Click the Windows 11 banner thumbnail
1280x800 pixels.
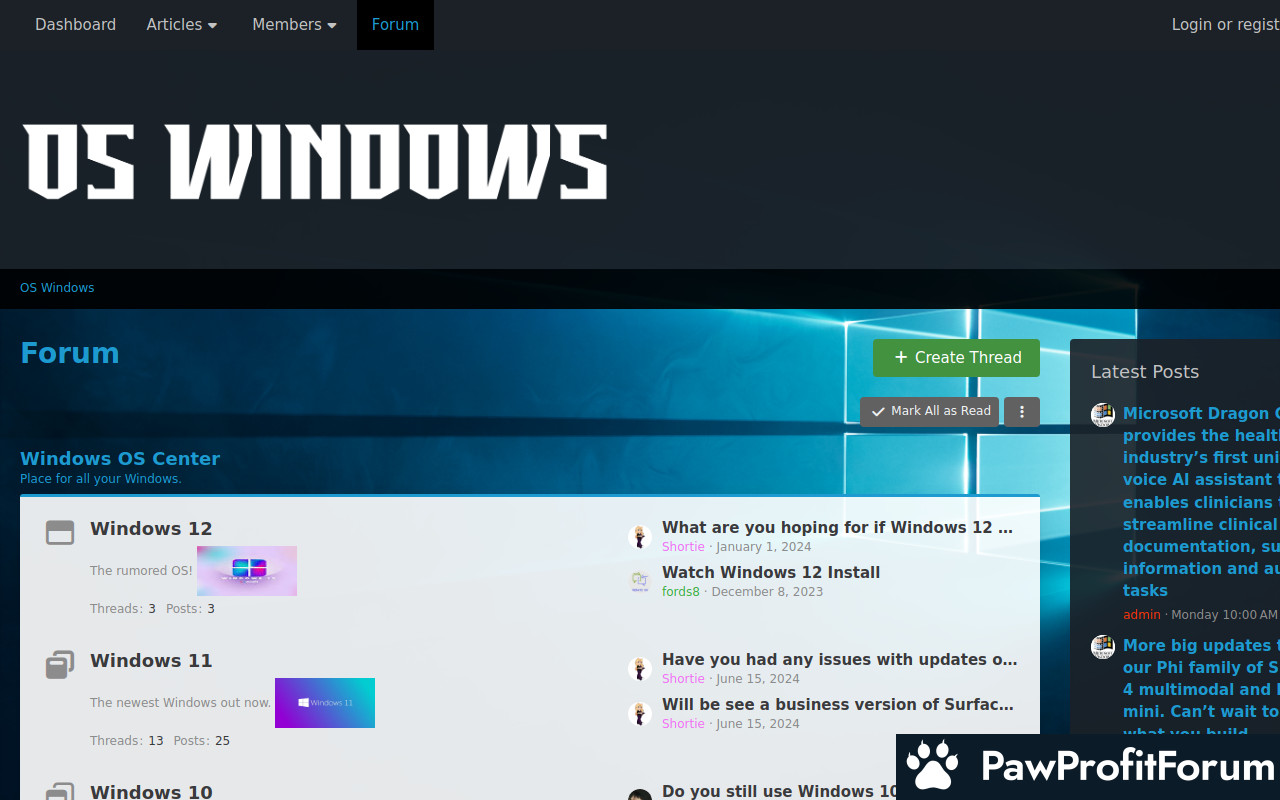pyautogui.click(x=325, y=703)
